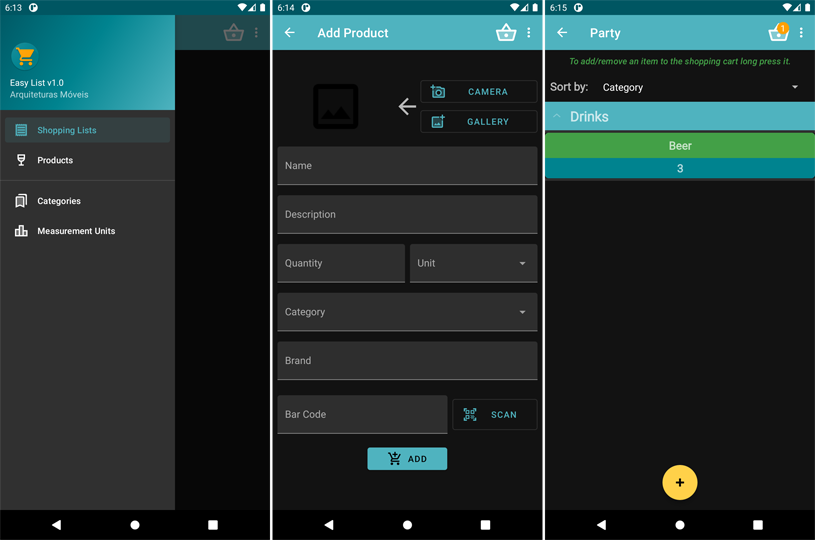Tap the product image placeholder

[336, 106]
